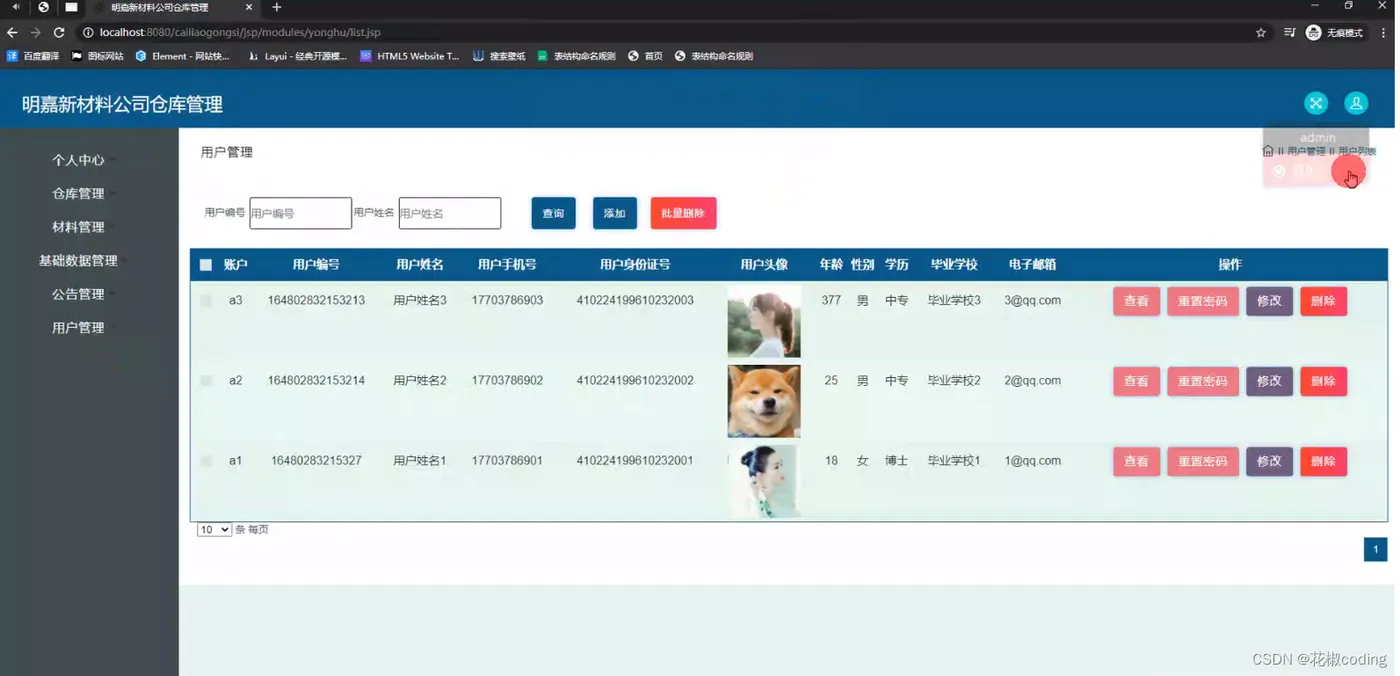Check the checkbox for row a3
The image size is (1400, 676).
coord(206,301)
